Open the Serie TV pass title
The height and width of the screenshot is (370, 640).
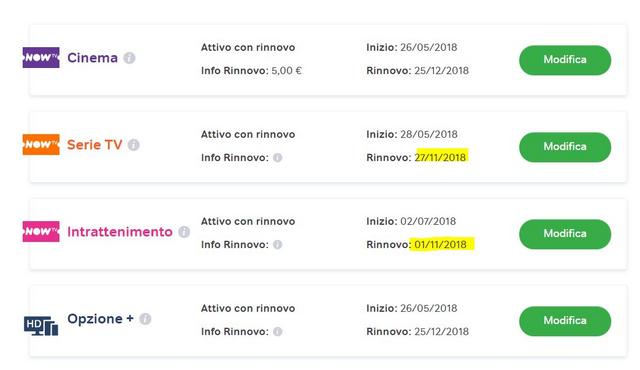click(95, 145)
